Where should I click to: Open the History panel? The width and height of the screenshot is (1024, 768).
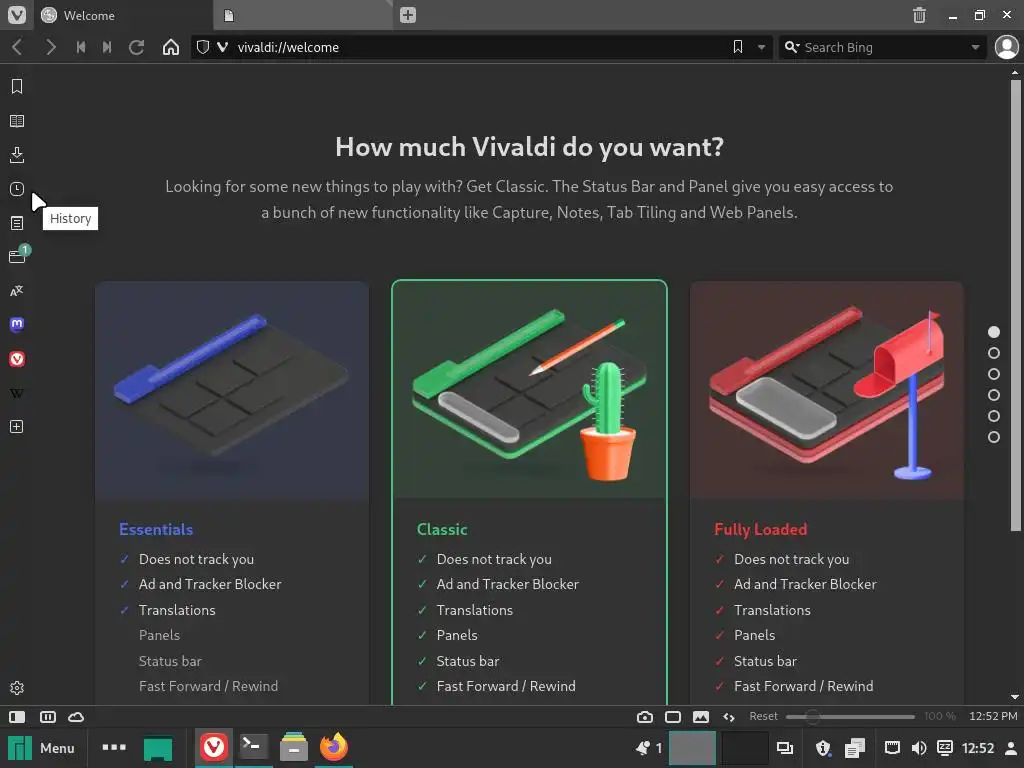17,189
